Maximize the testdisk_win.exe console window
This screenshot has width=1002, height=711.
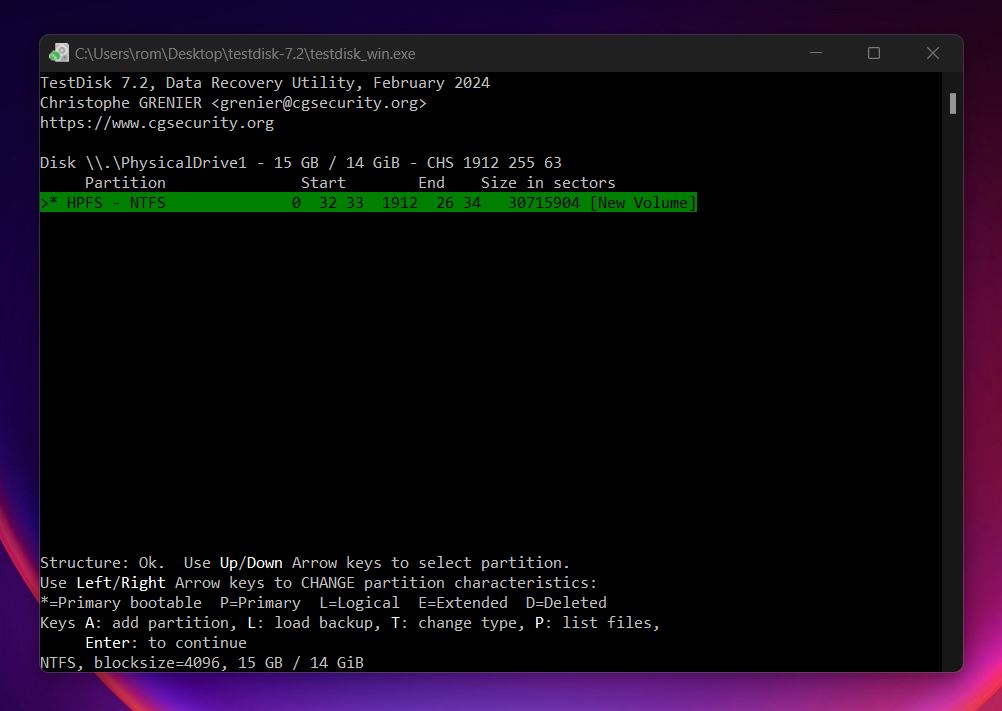pyautogui.click(x=874, y=53)
